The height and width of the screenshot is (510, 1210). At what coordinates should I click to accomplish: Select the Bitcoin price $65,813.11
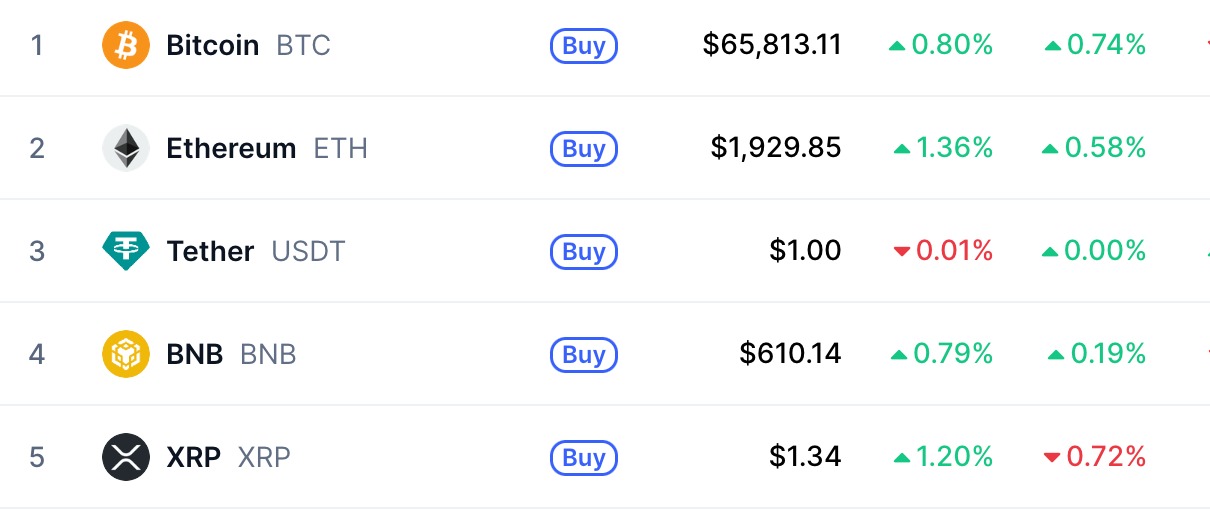pos(771,45)
